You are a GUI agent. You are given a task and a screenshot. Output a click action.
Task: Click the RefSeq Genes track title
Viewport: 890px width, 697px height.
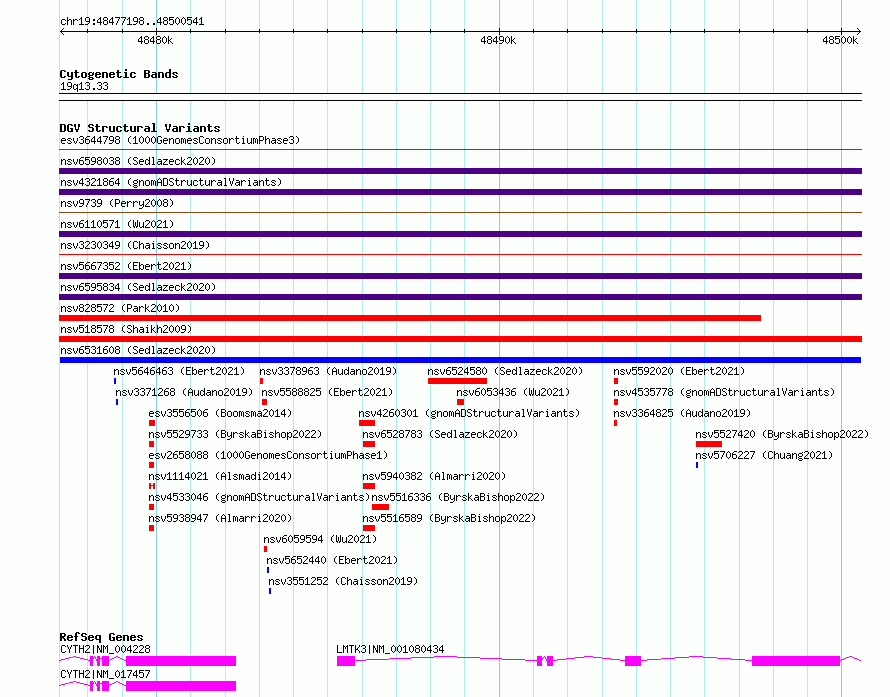(101, 637)
